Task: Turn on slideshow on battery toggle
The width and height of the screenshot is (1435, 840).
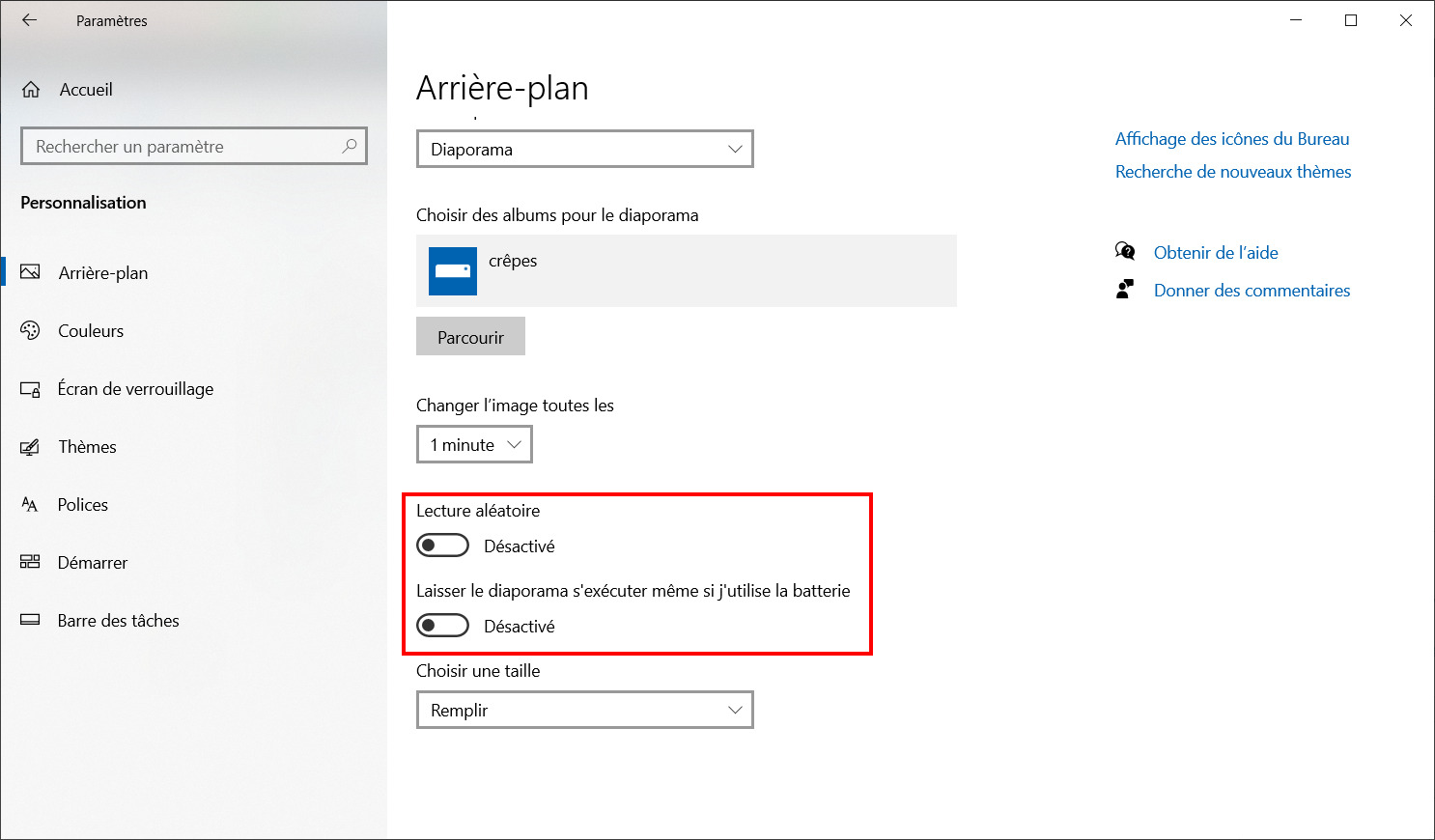Action: point(442,626)
